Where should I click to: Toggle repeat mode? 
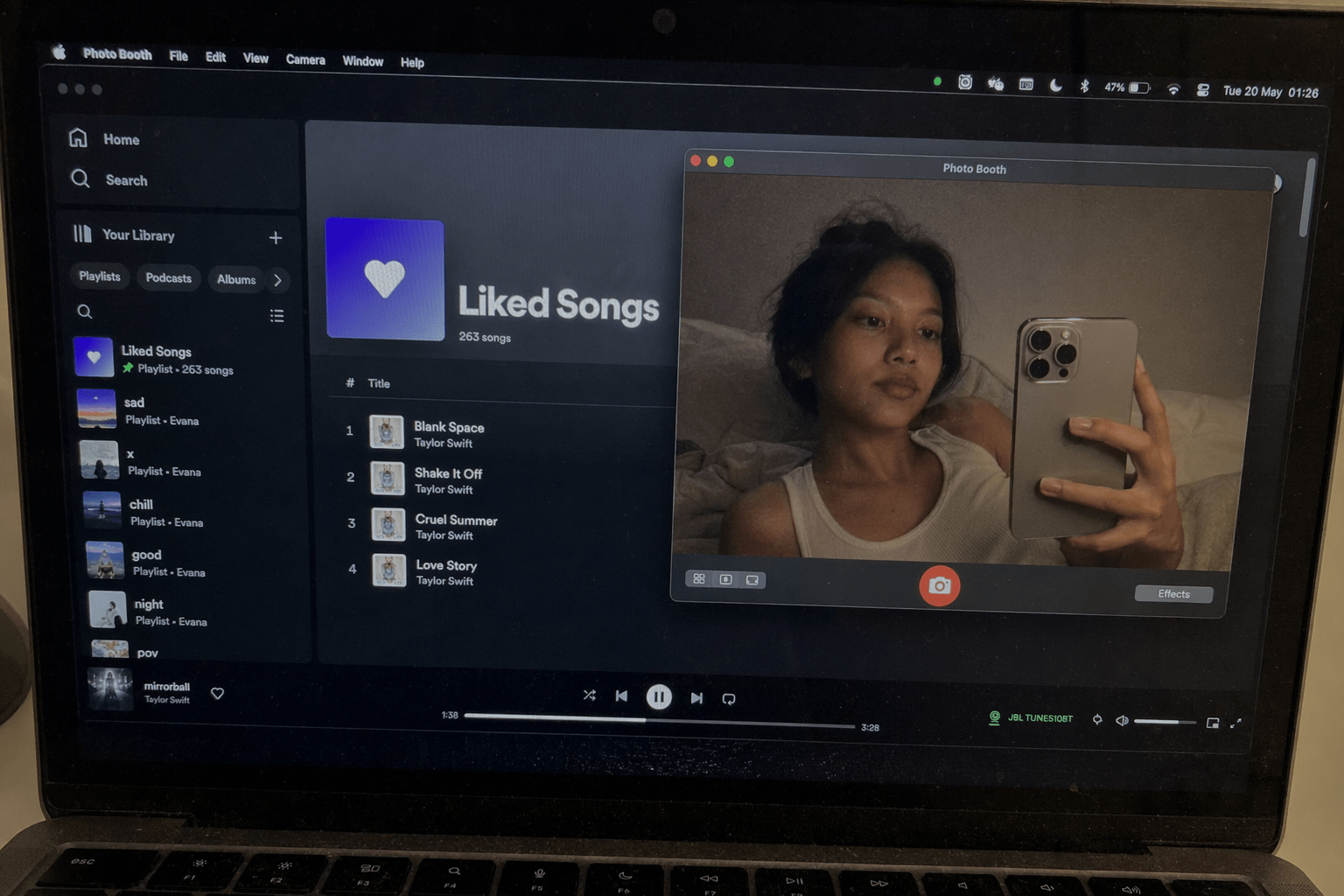click(x=729, y=699)
